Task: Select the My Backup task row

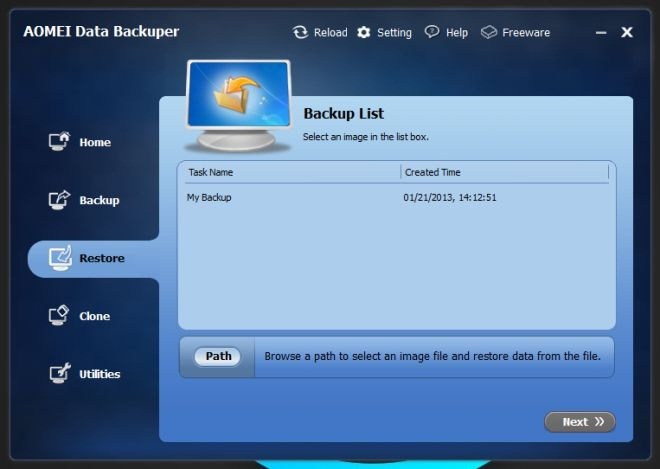Action: 397,197
